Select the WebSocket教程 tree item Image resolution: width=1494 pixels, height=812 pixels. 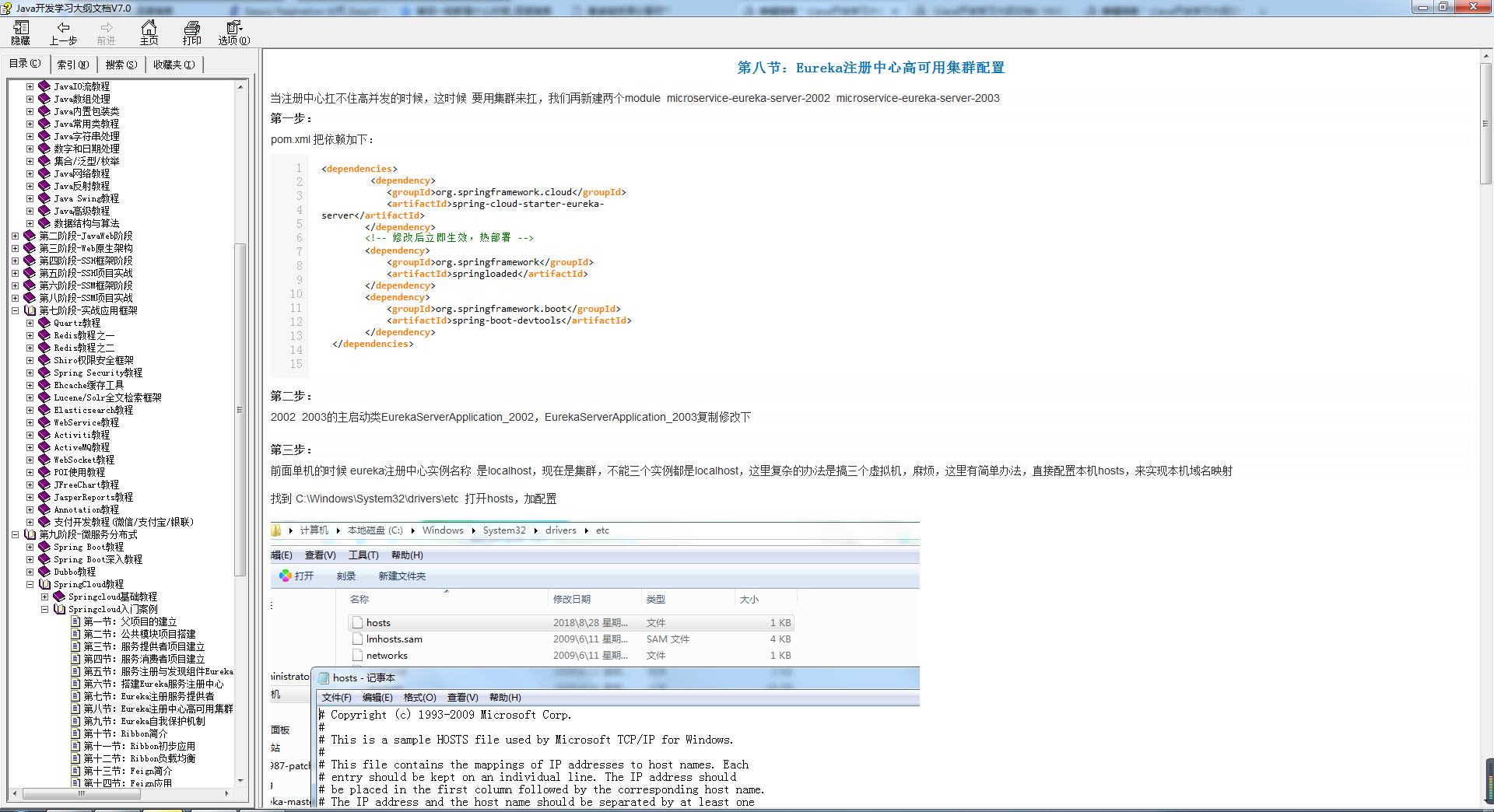click(84, 460)
